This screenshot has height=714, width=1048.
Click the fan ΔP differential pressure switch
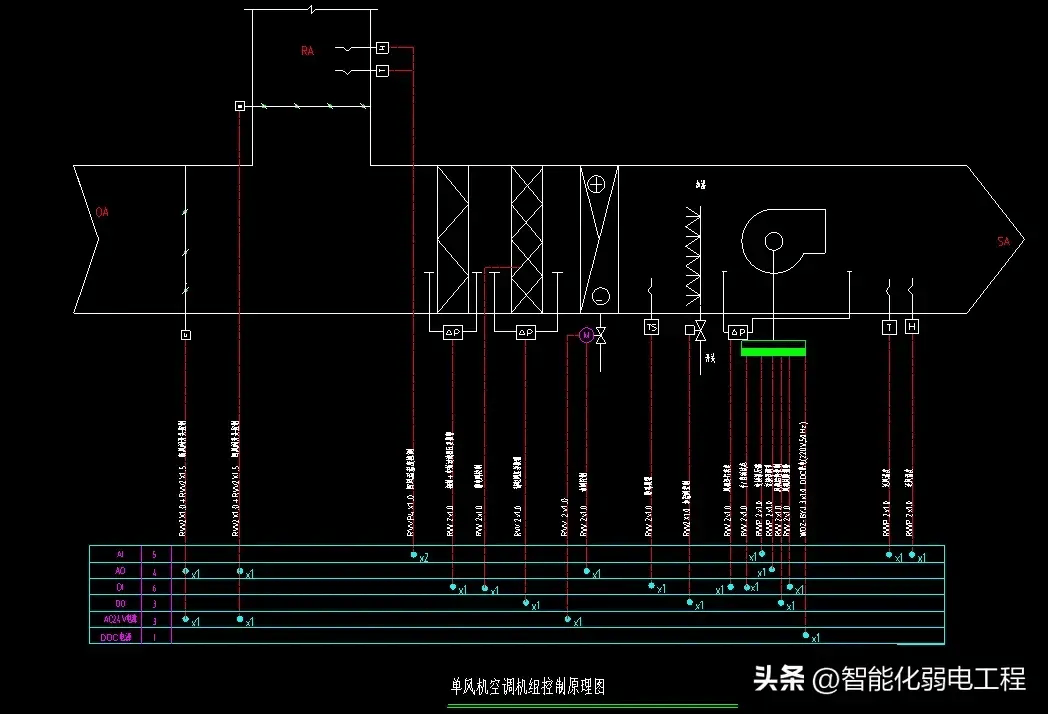click(x=738, y=332)
